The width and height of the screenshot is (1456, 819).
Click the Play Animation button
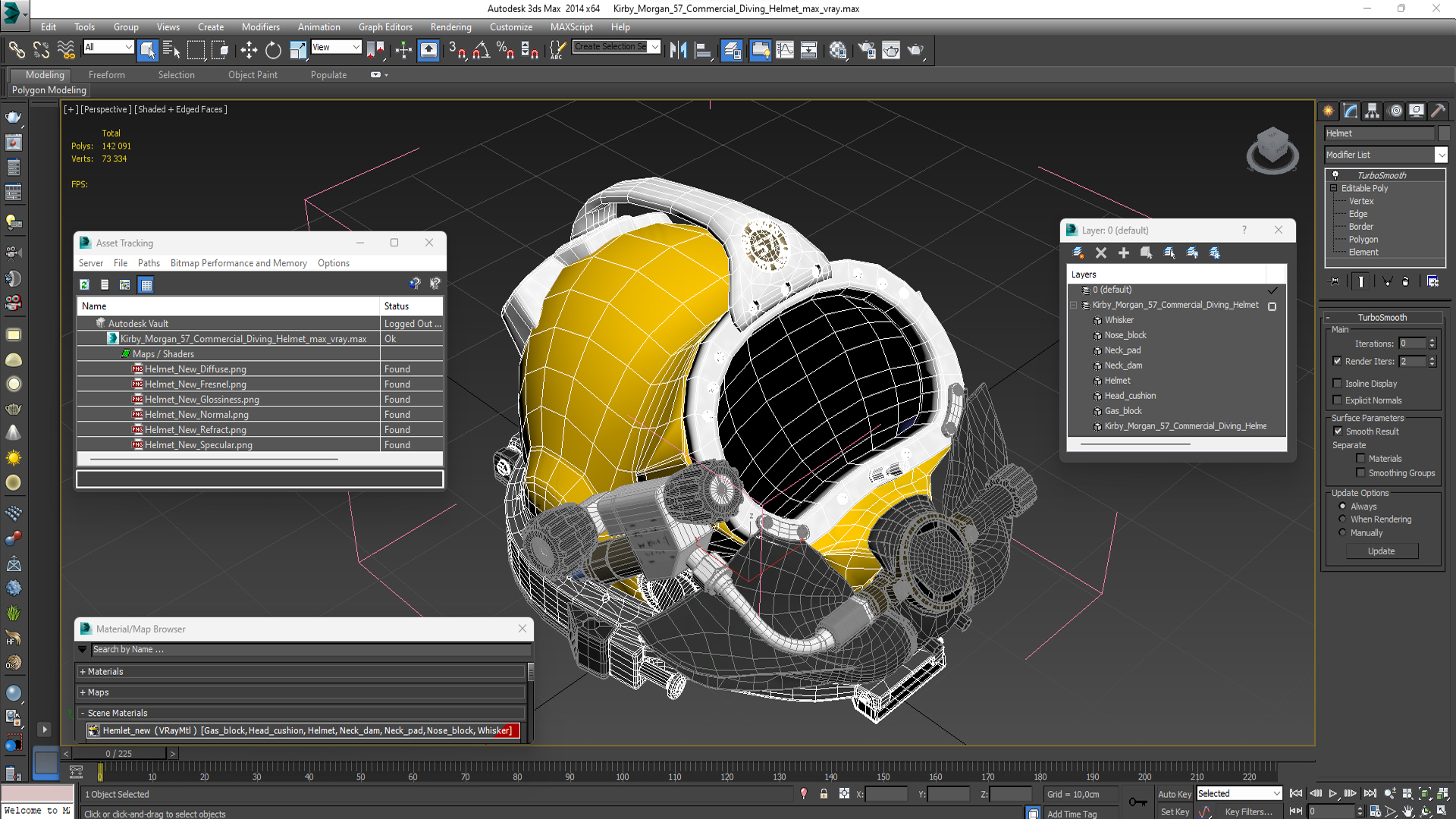click(1332, 793)
